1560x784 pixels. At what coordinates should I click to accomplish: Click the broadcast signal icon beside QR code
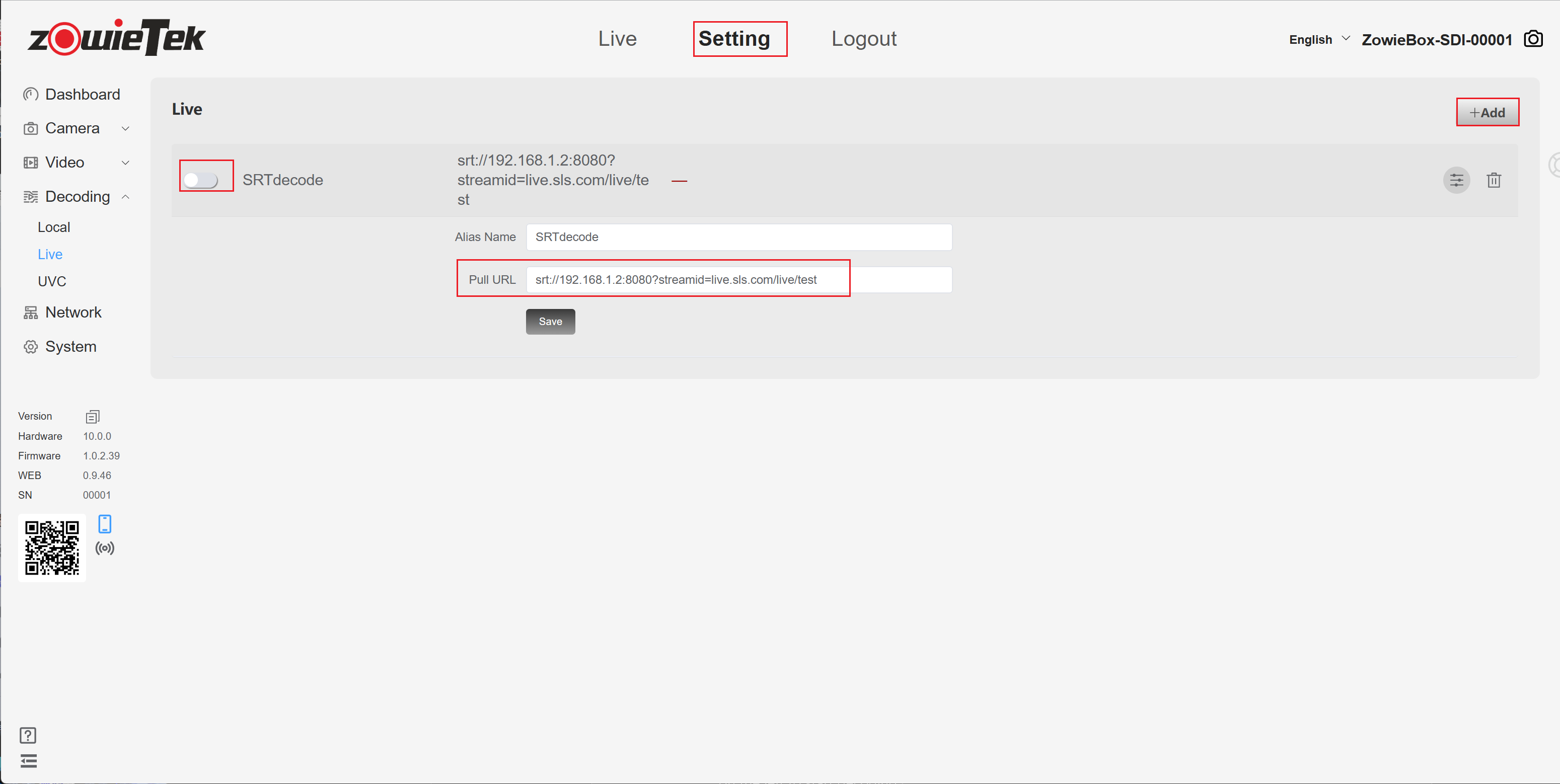tap(105, 548)
